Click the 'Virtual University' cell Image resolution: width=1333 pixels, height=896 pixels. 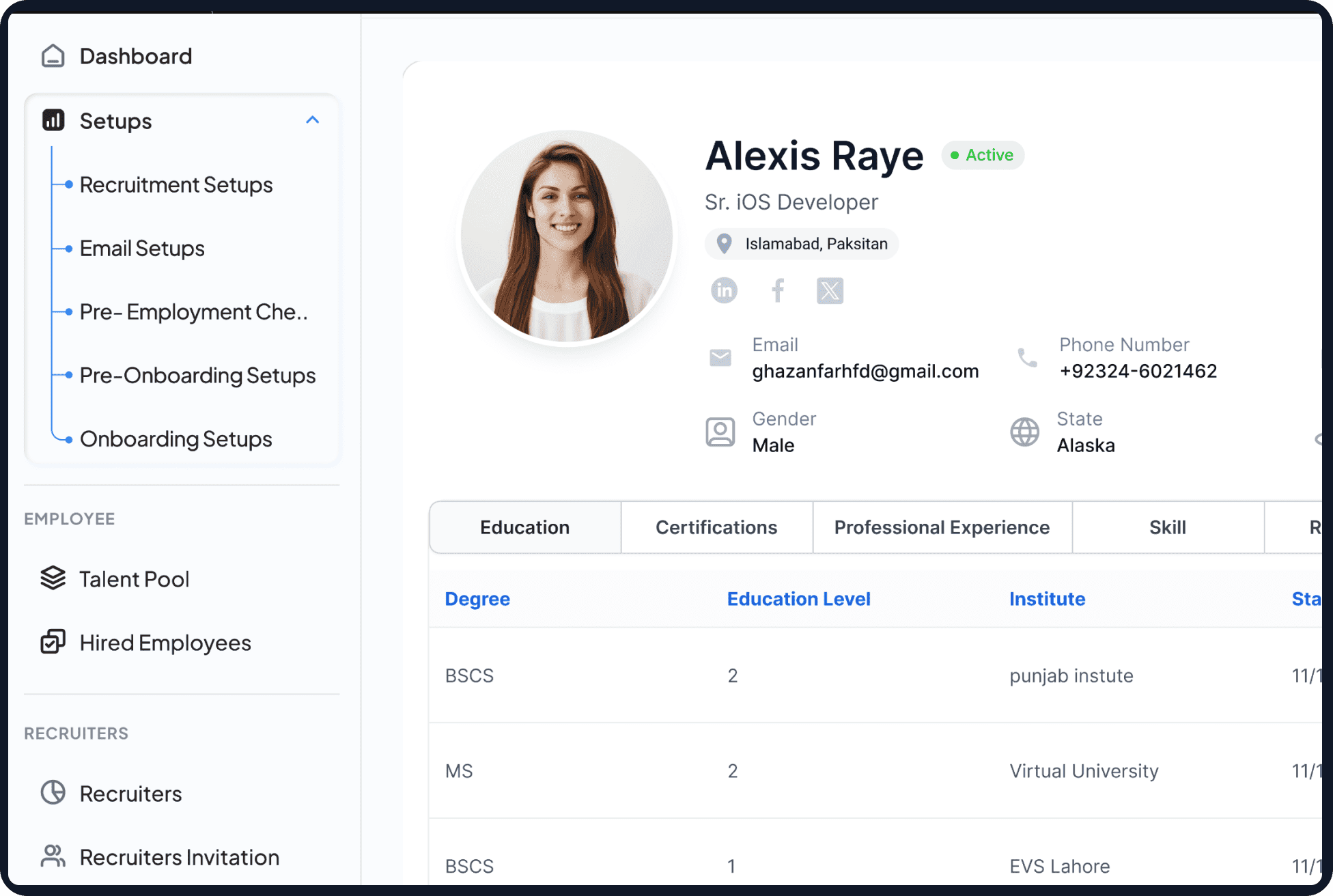click(x=1084, y=771)
